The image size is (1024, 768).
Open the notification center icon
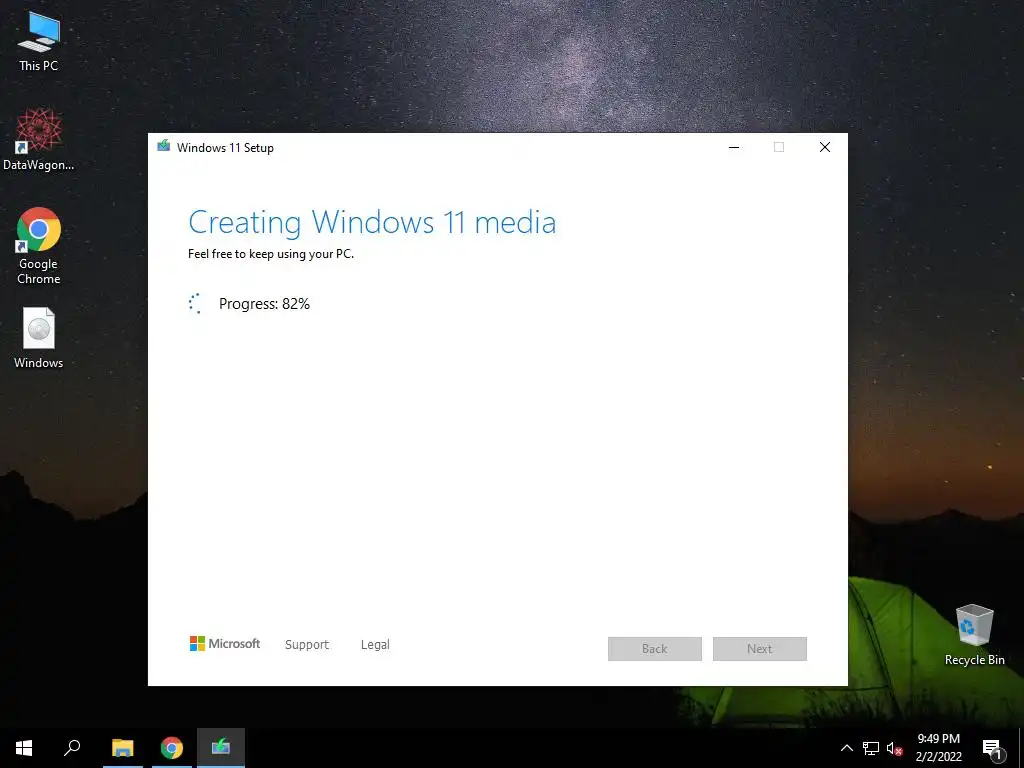(x=993, y=748)
